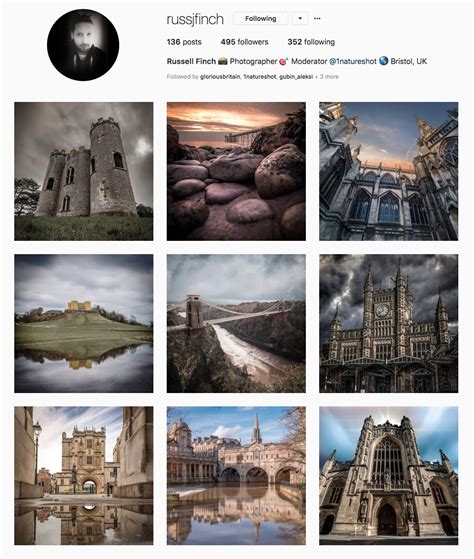Toggle the Following button
This screenshot has width=474, height=559.
pos(261,19)
